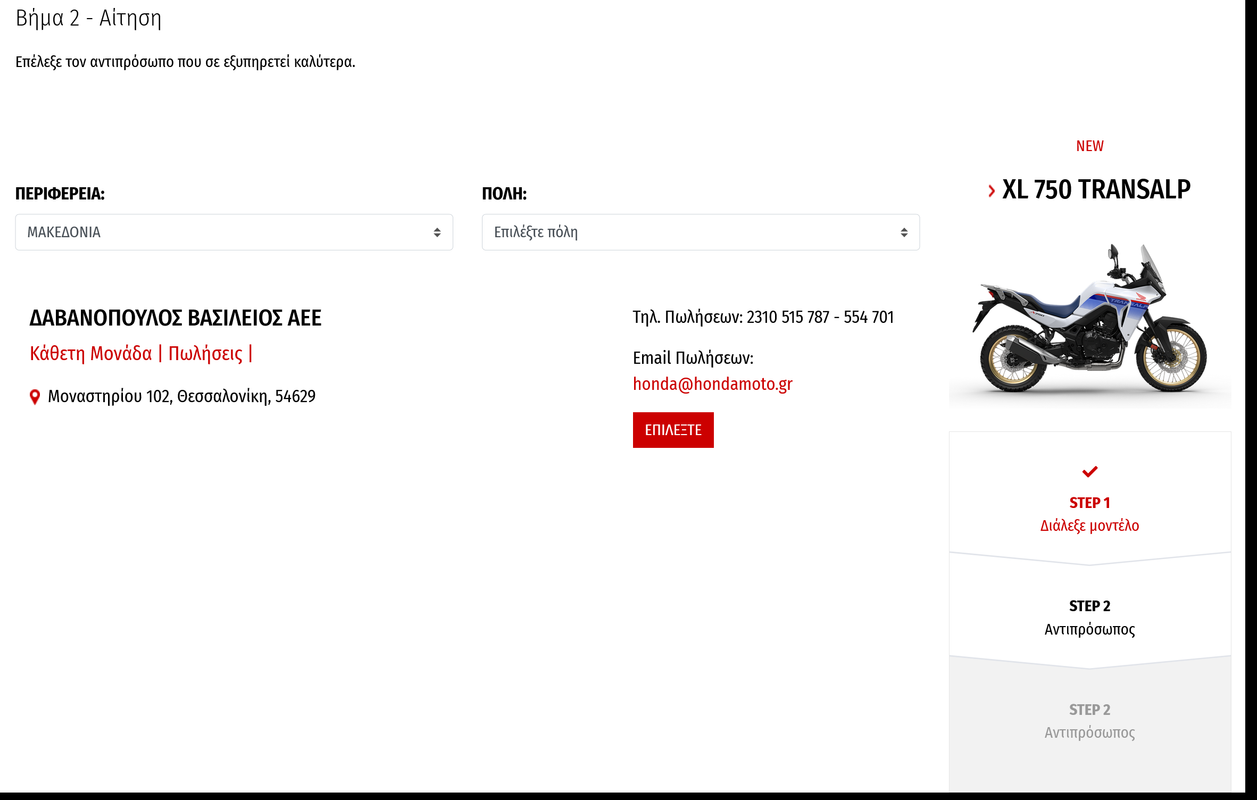Click dealer name ΔΑΒΑΝΟΠΟΥΛΟΣ ΒΑΣΙΛΕΙΟΣ ΑΕΕ
This screenshot has width=1257, height=800.
pyautogui.click(x=176, y=318)
